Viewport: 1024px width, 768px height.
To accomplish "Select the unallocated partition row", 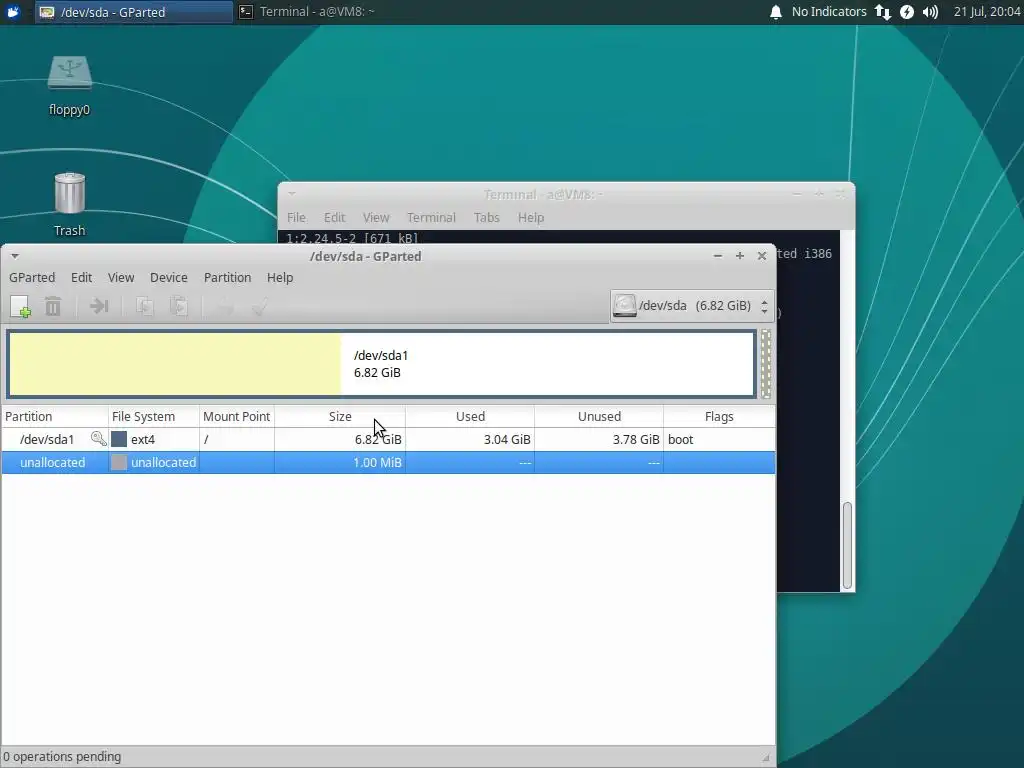I will pos(388,462).
